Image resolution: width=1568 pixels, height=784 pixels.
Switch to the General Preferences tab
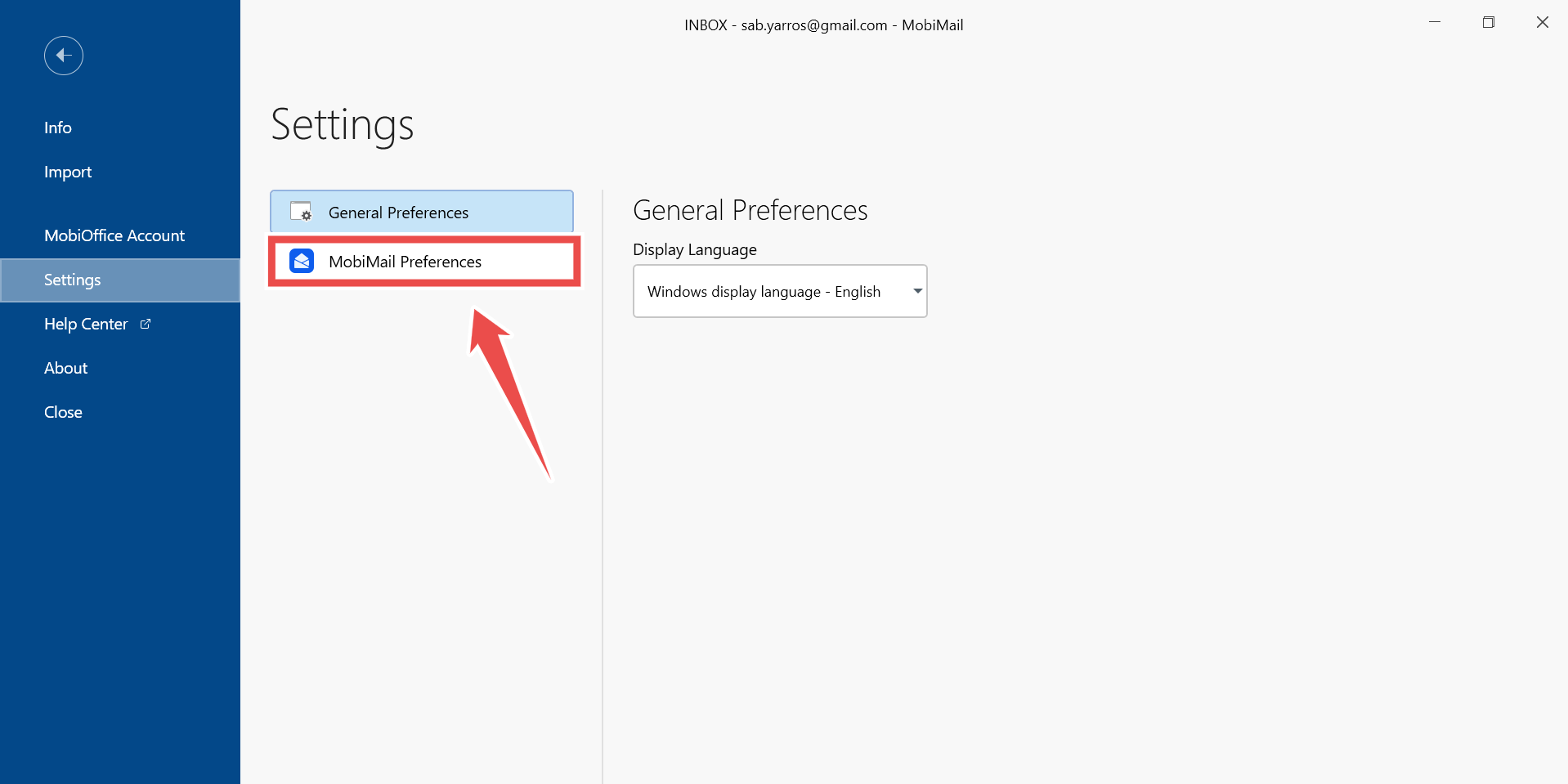click(422, 212)
